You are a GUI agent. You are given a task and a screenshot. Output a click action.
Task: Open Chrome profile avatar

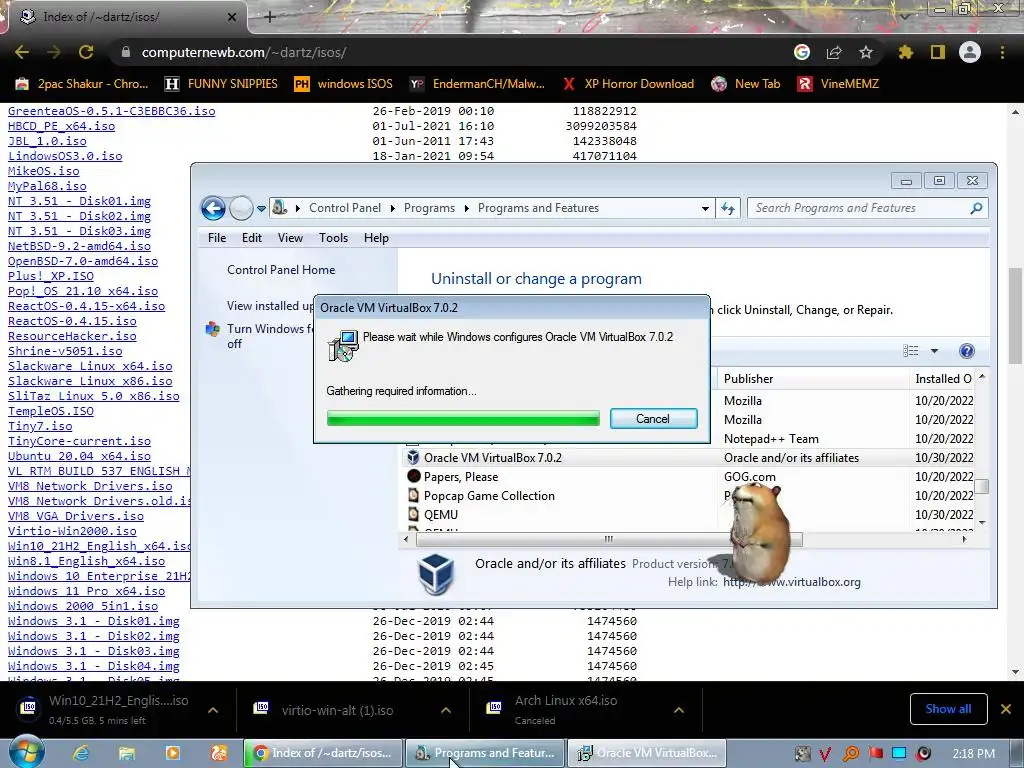tap(970, 52)
